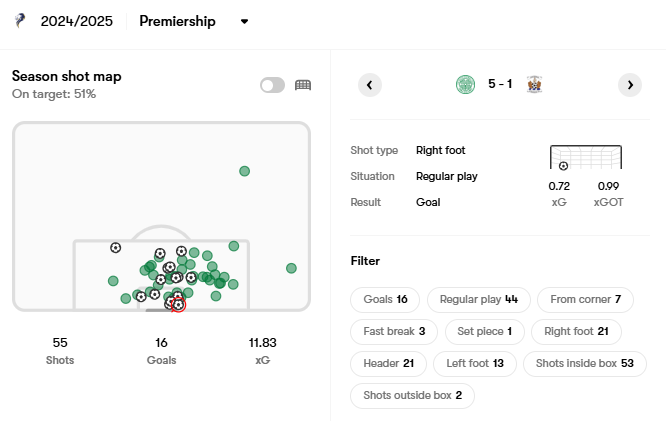The image size is (666, 421).
Task: Click the Shots outside box 2 chip
Action: coord(412,396)
